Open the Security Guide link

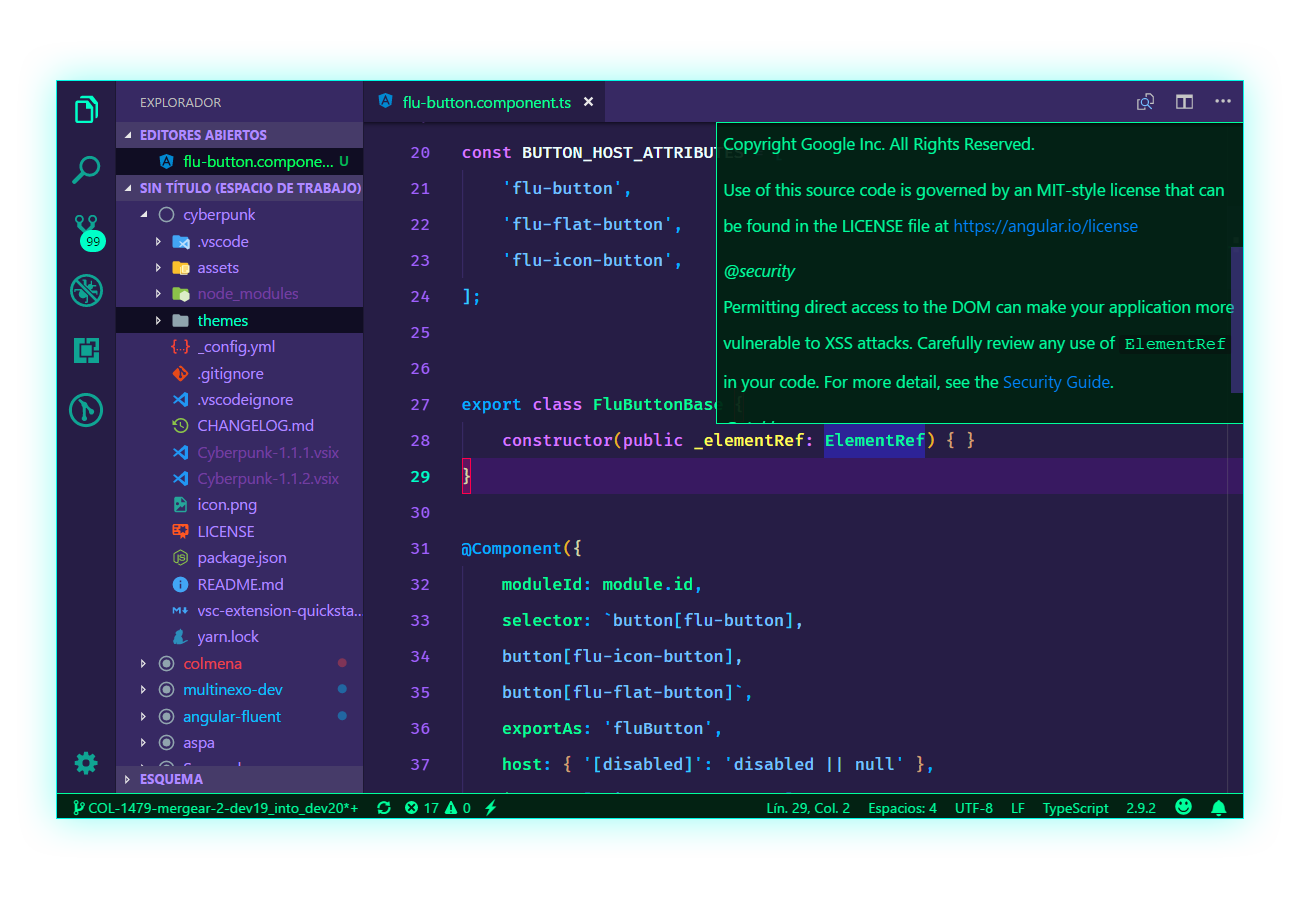click(1056, 381)
